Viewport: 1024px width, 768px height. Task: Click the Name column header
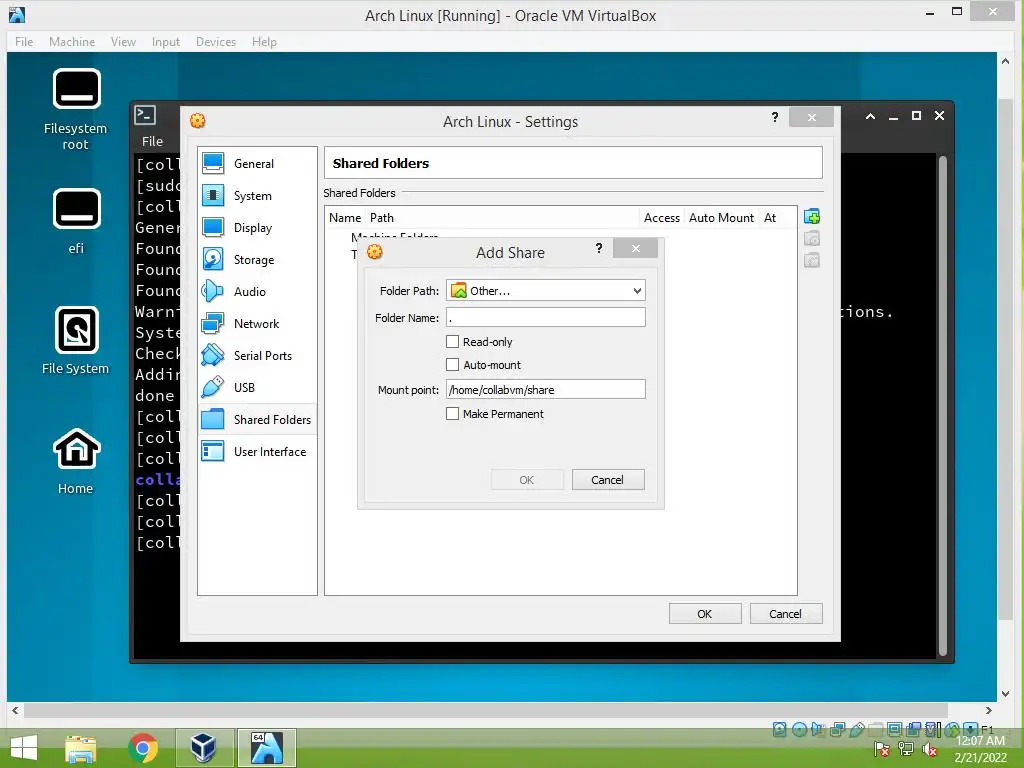[x=345, y=217]
